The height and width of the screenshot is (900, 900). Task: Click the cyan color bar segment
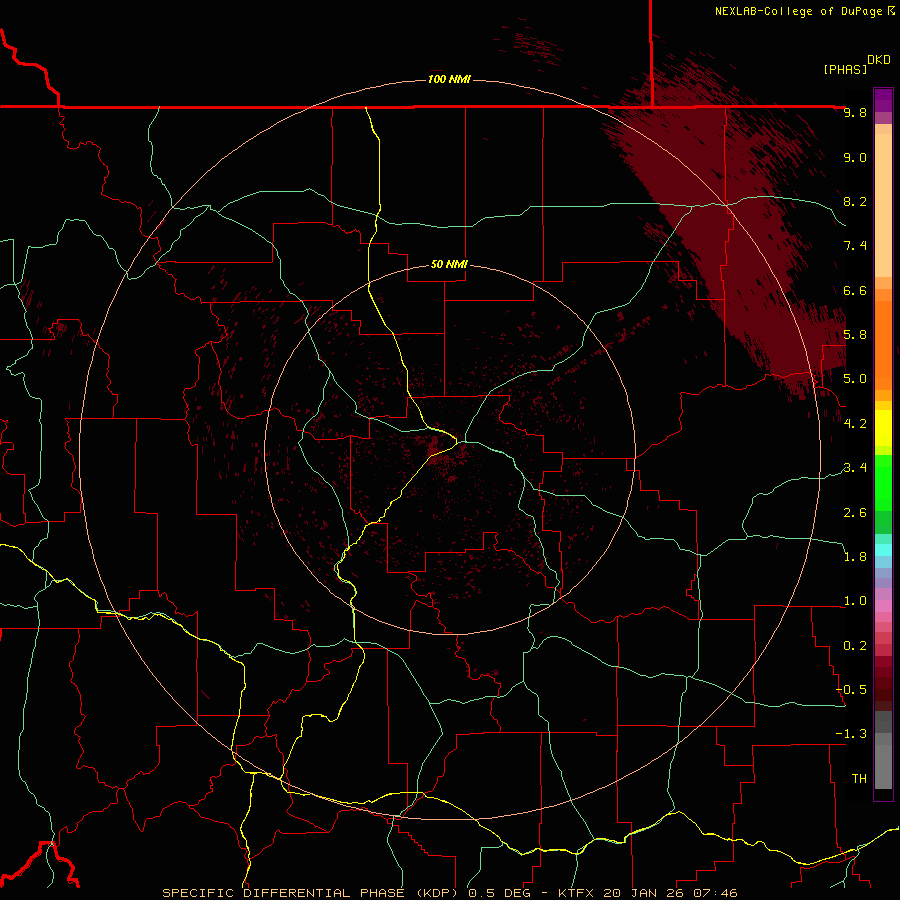coord(883,550)
